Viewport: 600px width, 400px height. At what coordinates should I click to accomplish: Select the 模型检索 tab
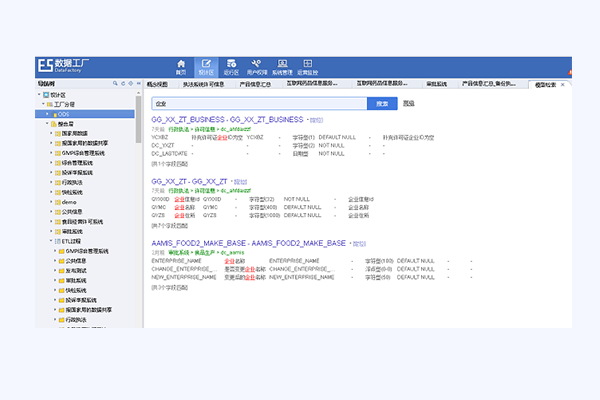[x=545, y=85]
